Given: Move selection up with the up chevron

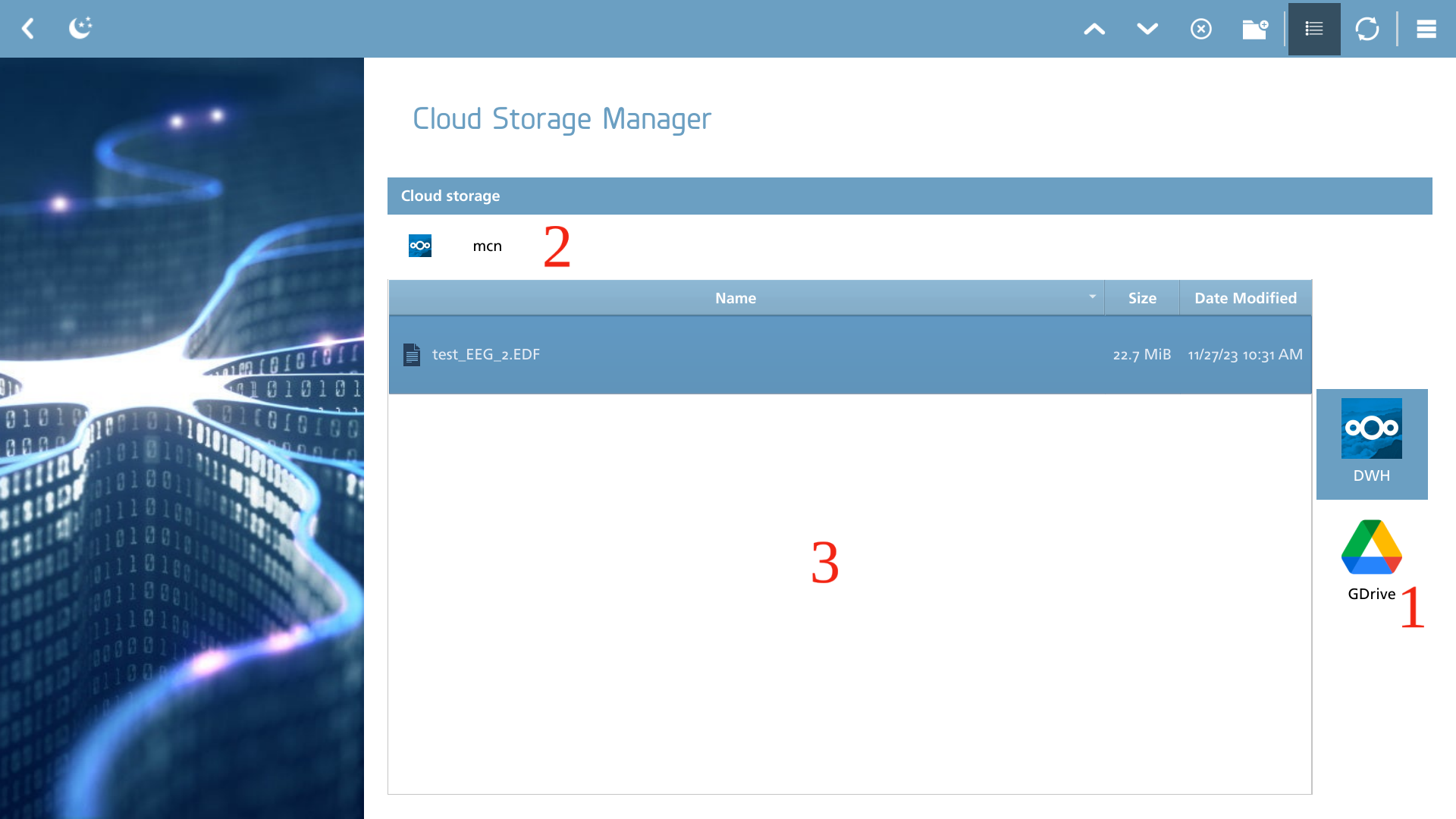Looking at the screenshot, I should point(1094,29).
